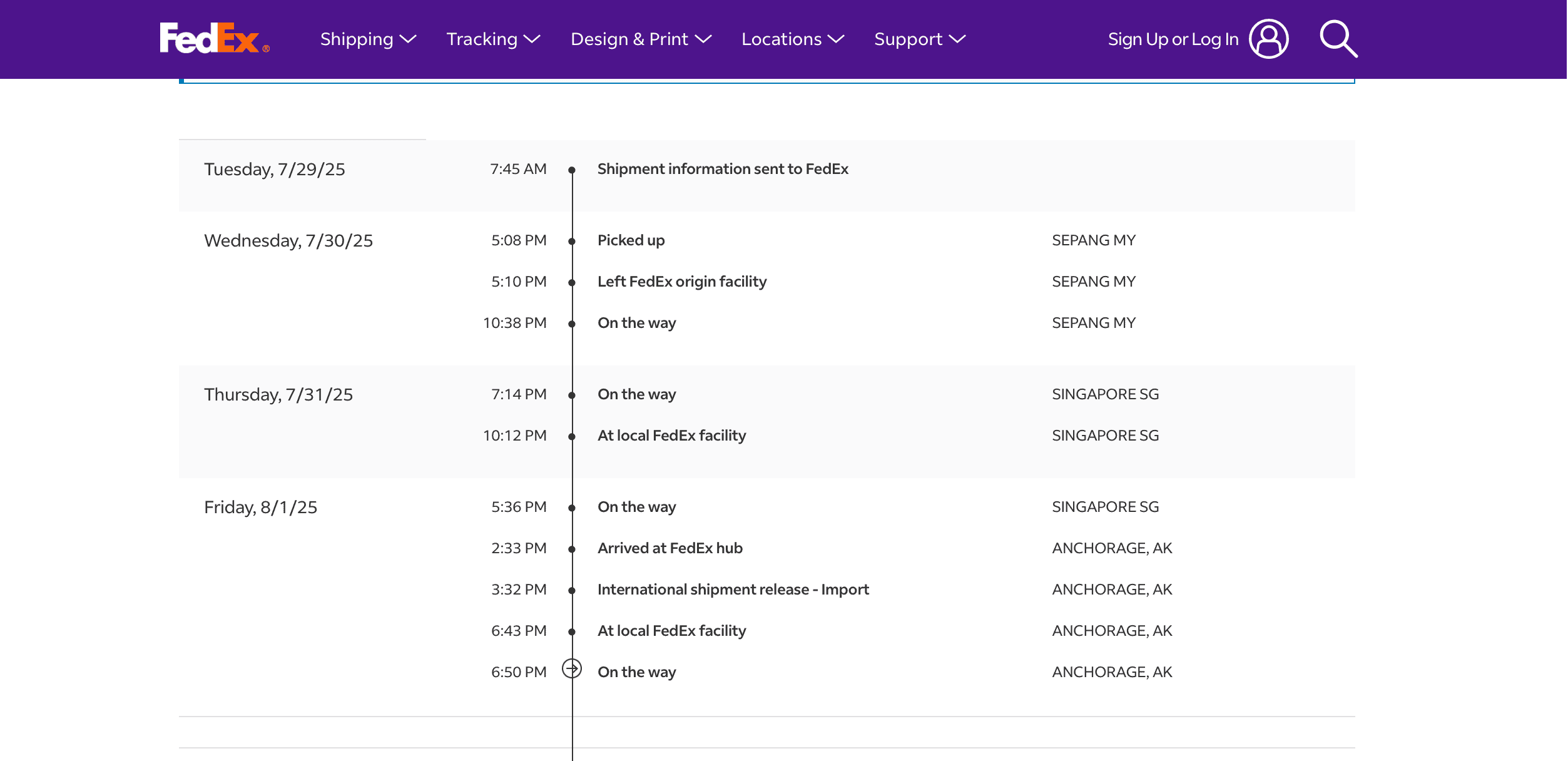Viewport: 1568px width, 761px height.
Task: Click the FedEx logo
Action: (x=214, y=39)
